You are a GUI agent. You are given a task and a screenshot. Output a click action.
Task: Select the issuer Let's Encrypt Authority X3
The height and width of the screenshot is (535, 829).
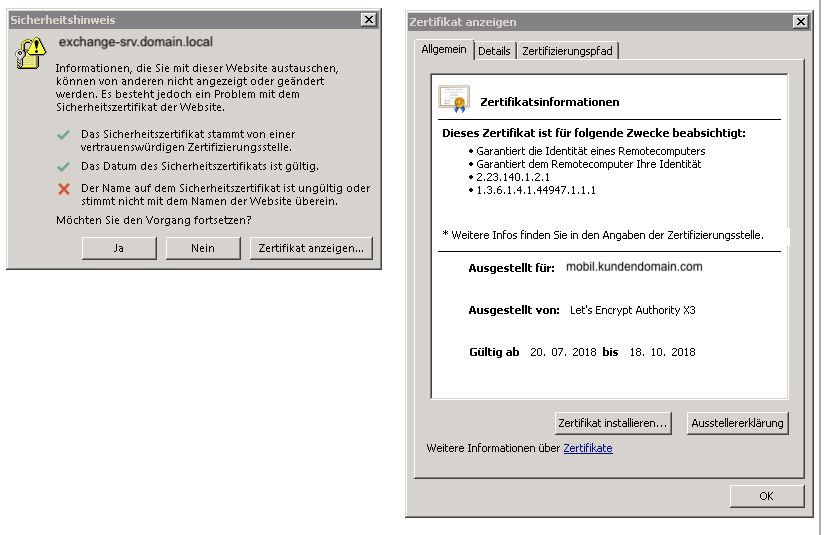tap(632, 310)
